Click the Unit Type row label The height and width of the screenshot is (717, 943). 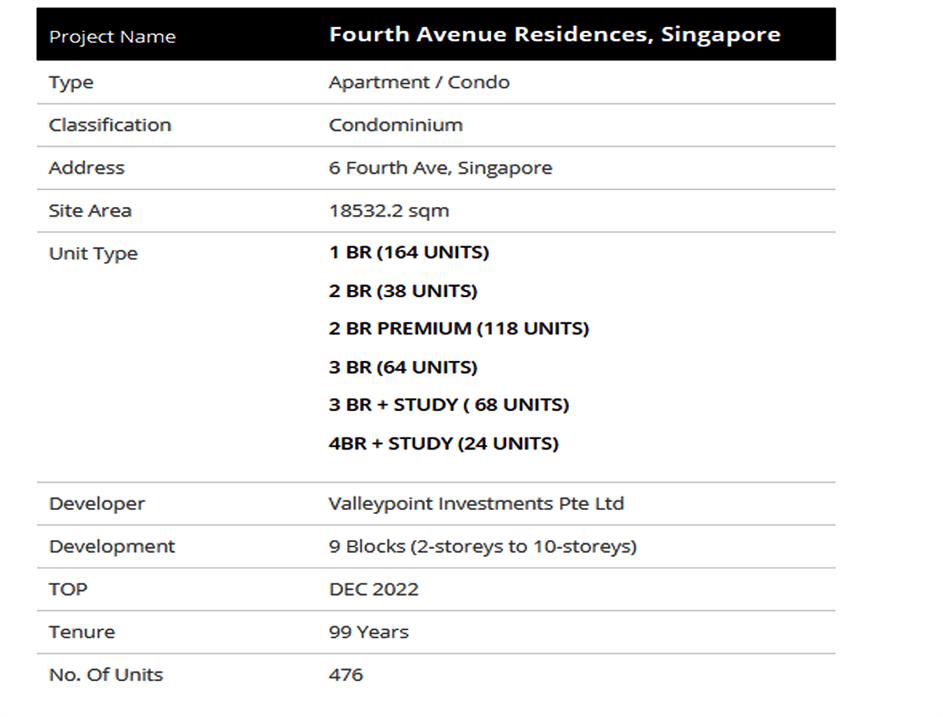93,254
